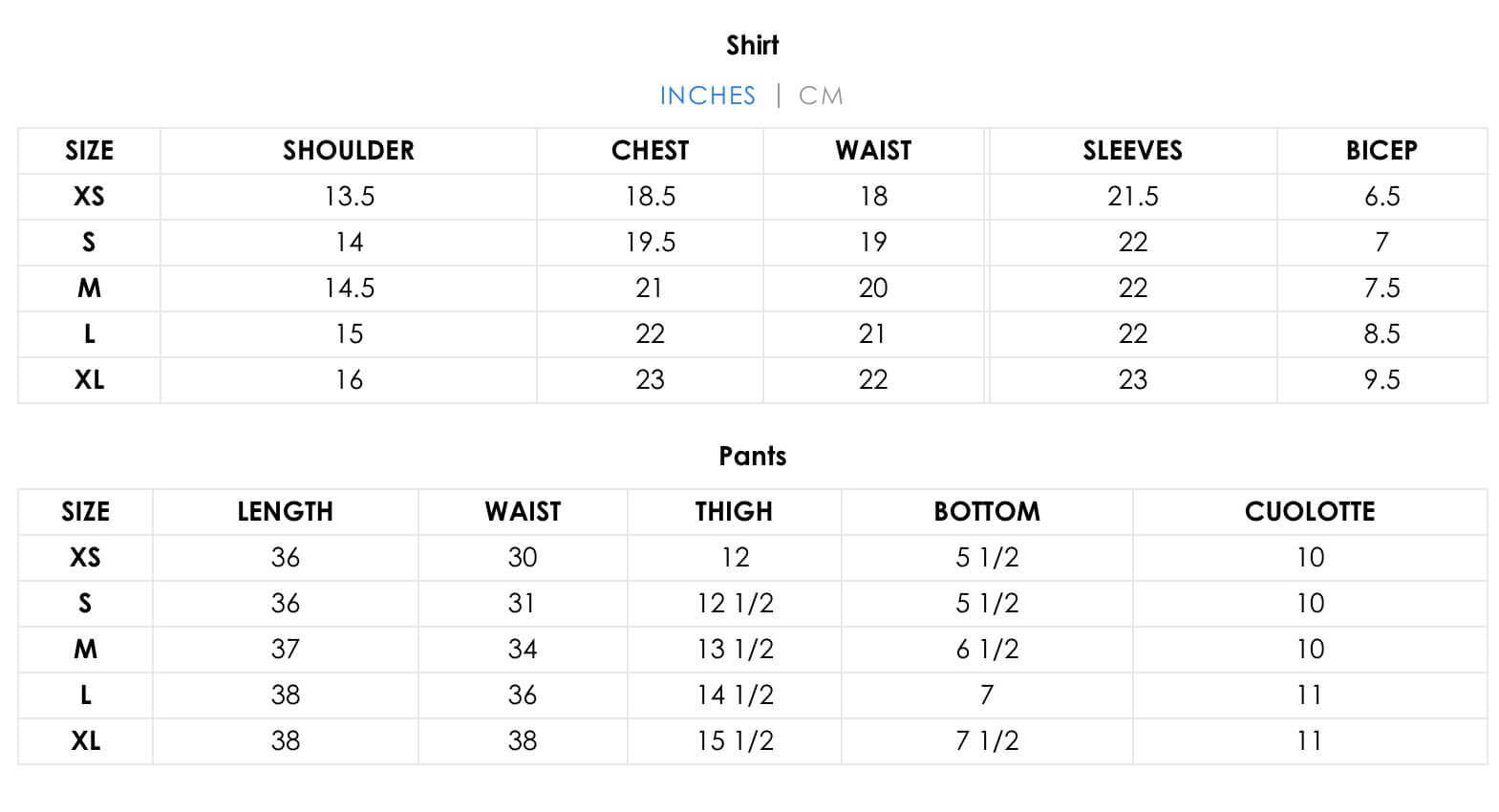Click the XL row label in Shirt table
1499x812 pixels.
[89, 379]
